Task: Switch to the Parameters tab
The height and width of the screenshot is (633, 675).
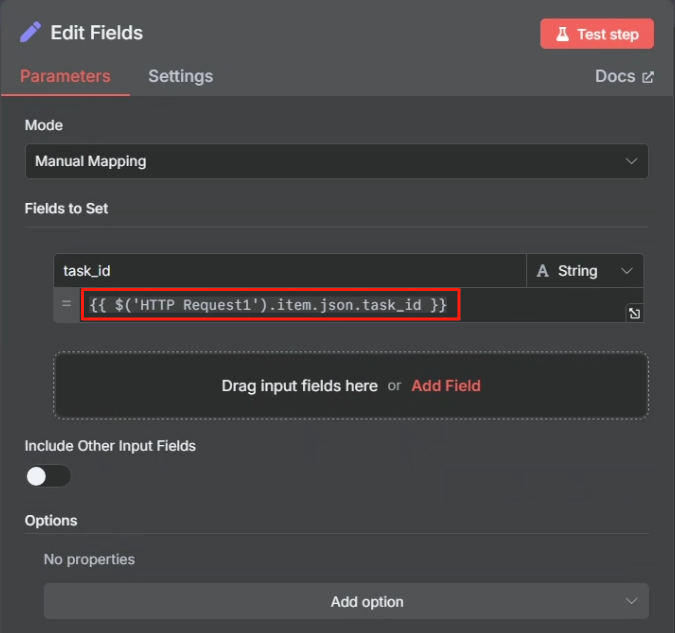Action: 65,76
